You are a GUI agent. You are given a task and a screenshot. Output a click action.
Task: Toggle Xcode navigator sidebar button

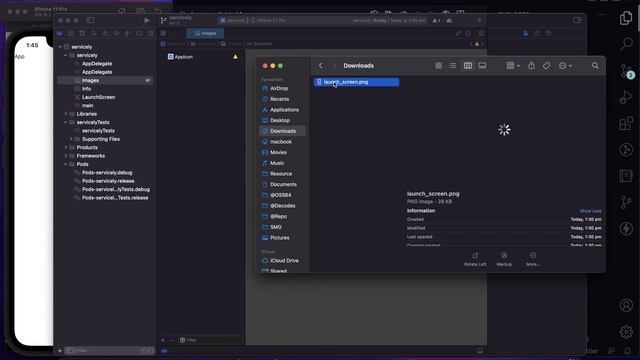(91, 20)
